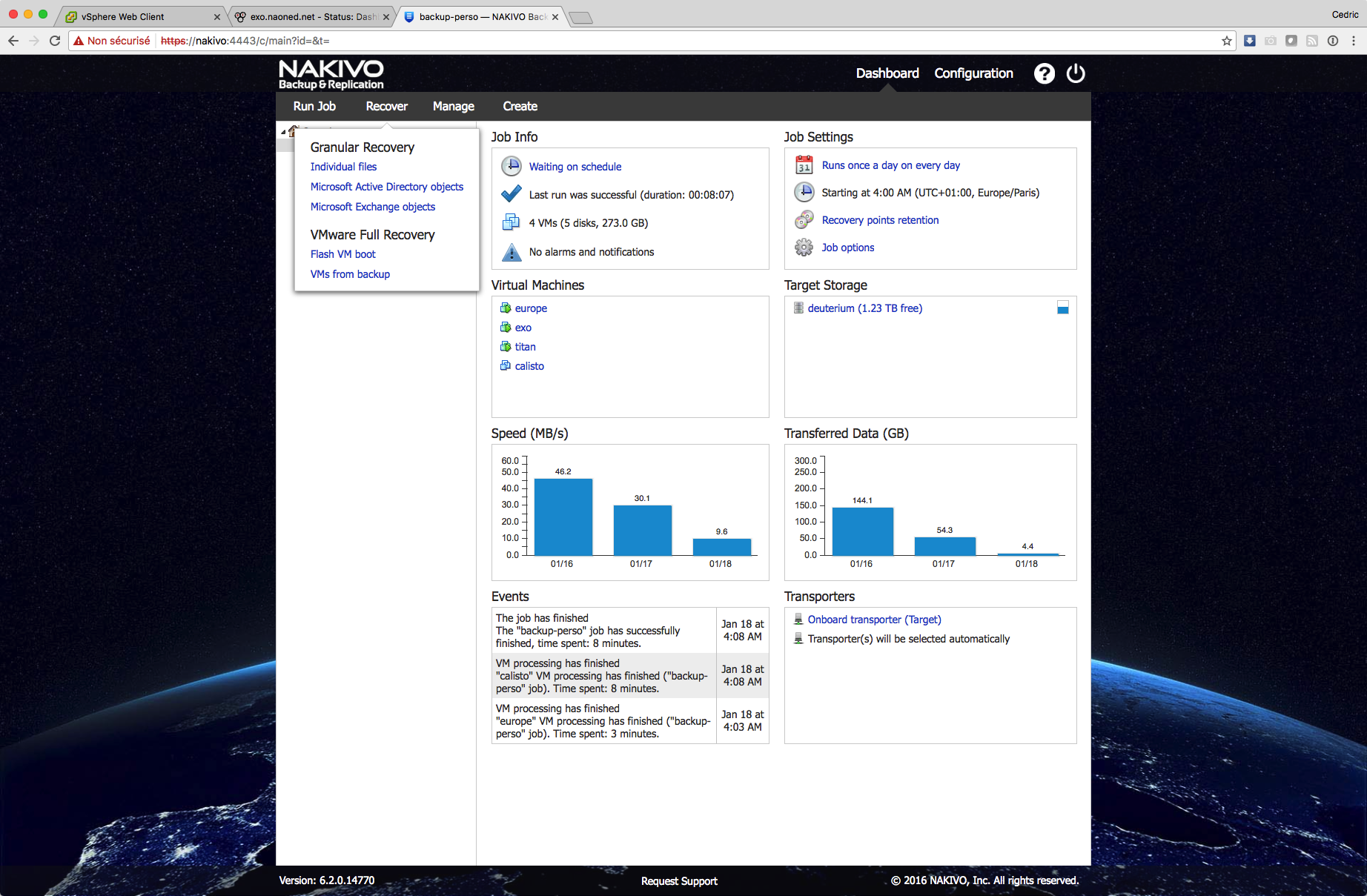Click the Request Support link
Image resolution: width=1367 pixels, height=896 pixels.
click(679, 881)
